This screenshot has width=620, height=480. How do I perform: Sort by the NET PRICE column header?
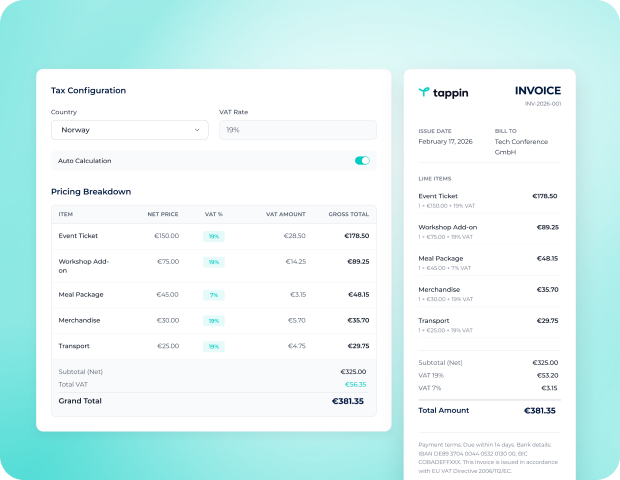tap(162, 214)
